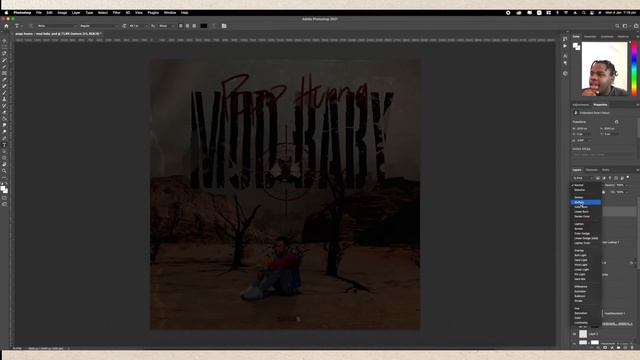Select the Gradient tool
Image resolution: width=640 pixels, height=360 pixels.
coord(4,119)
